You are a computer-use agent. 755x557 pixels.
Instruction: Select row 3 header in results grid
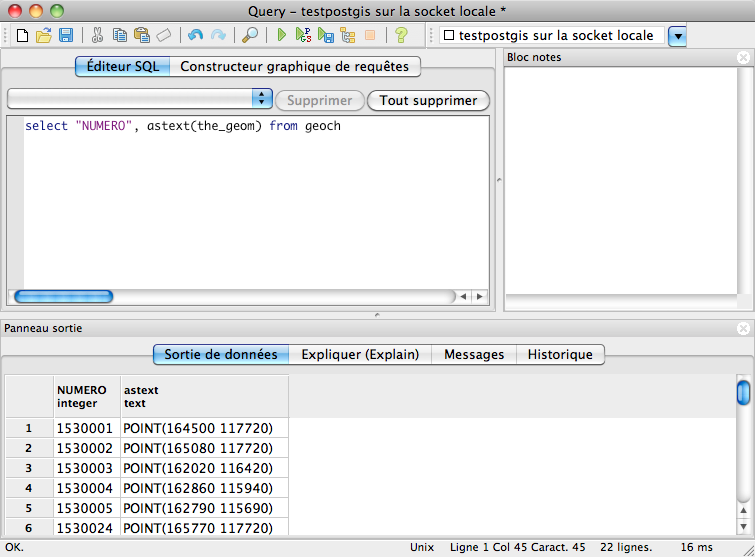pyautogui.click(x=29, y=468)
